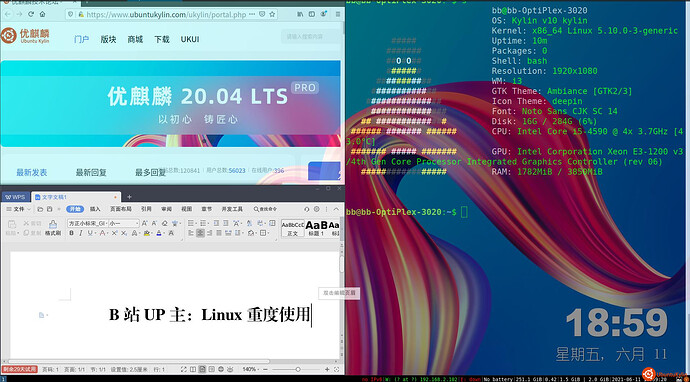The height and width of the screenshot is (382, 690).
Task: Open the WPS 文件 menu
Action: point(18,209)
